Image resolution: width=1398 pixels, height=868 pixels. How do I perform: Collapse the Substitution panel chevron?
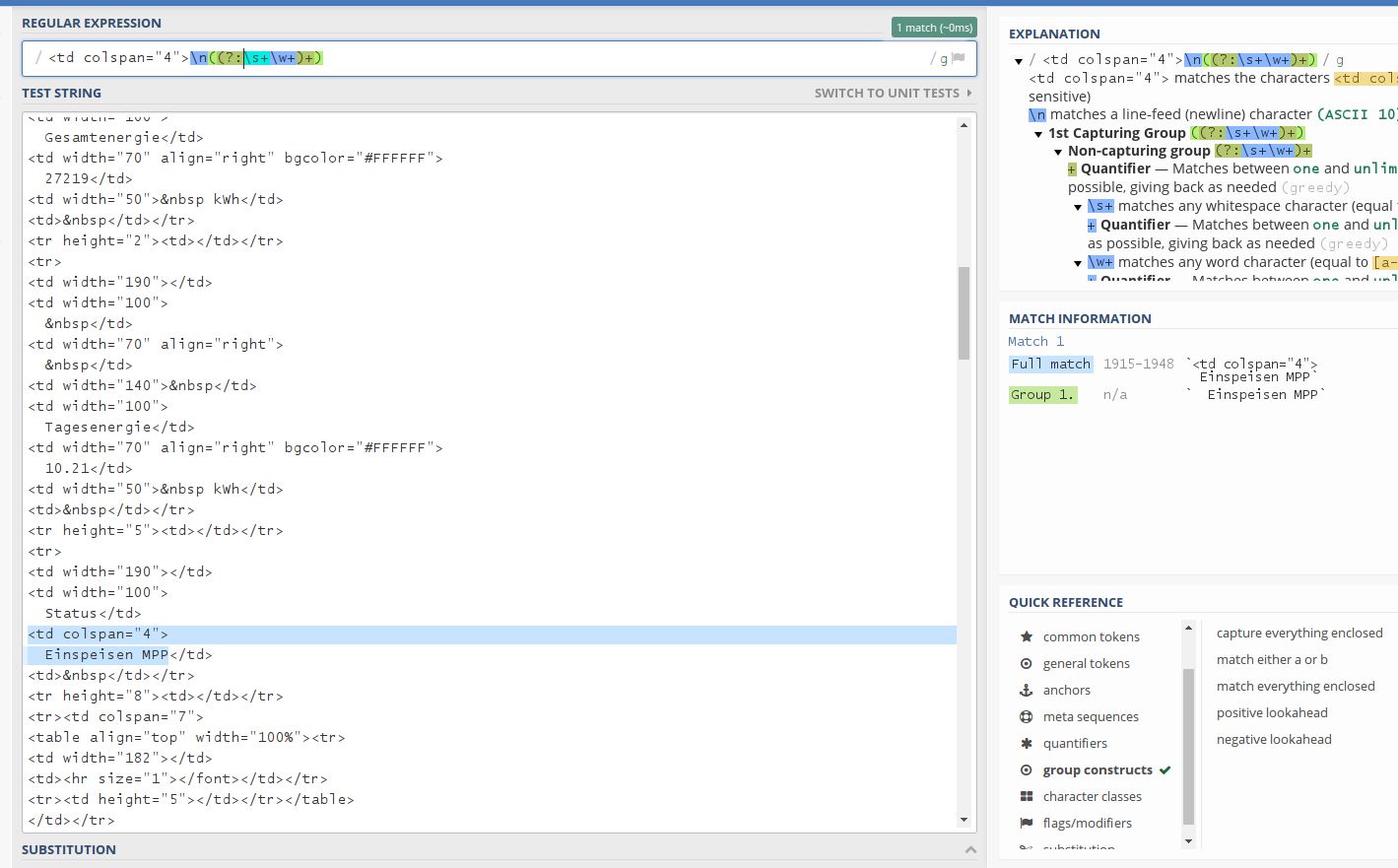[970, 849]
